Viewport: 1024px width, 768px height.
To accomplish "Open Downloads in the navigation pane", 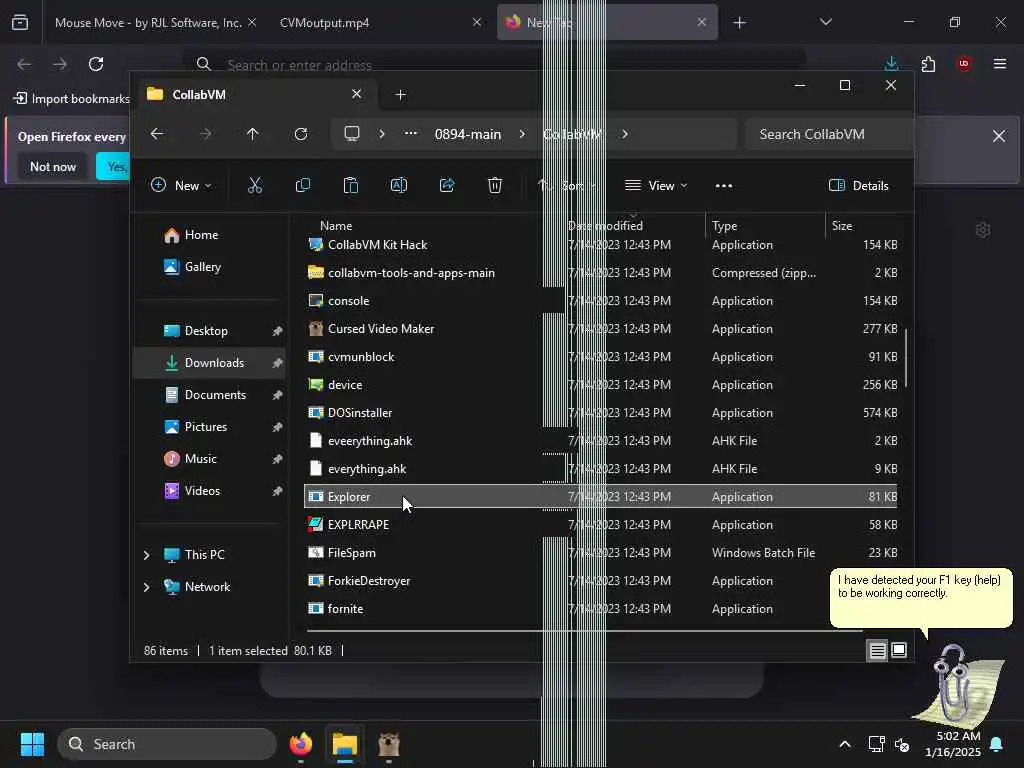I will point(210,363).
